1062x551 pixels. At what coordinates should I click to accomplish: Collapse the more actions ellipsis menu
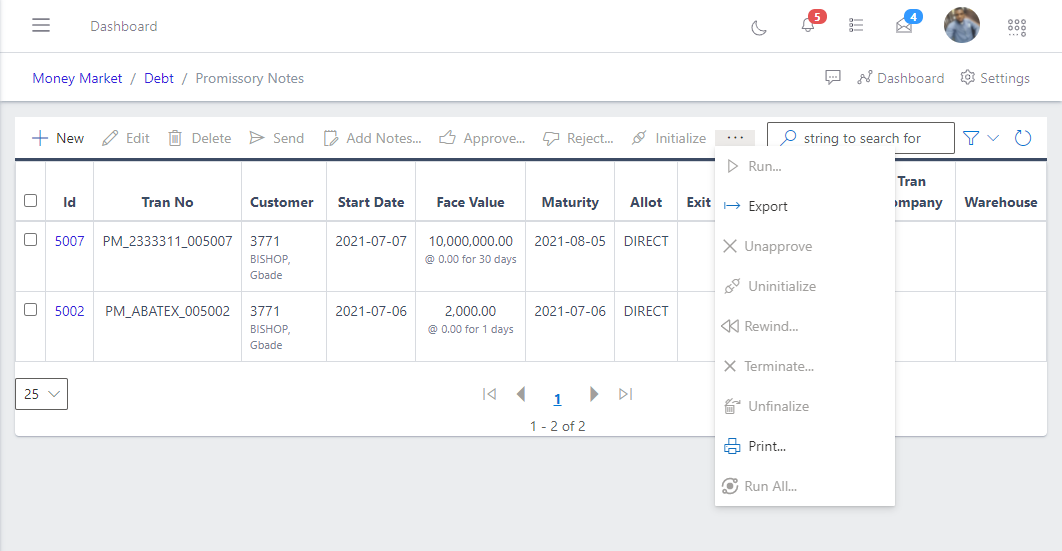pyautogui.click(x=736, y=137)
